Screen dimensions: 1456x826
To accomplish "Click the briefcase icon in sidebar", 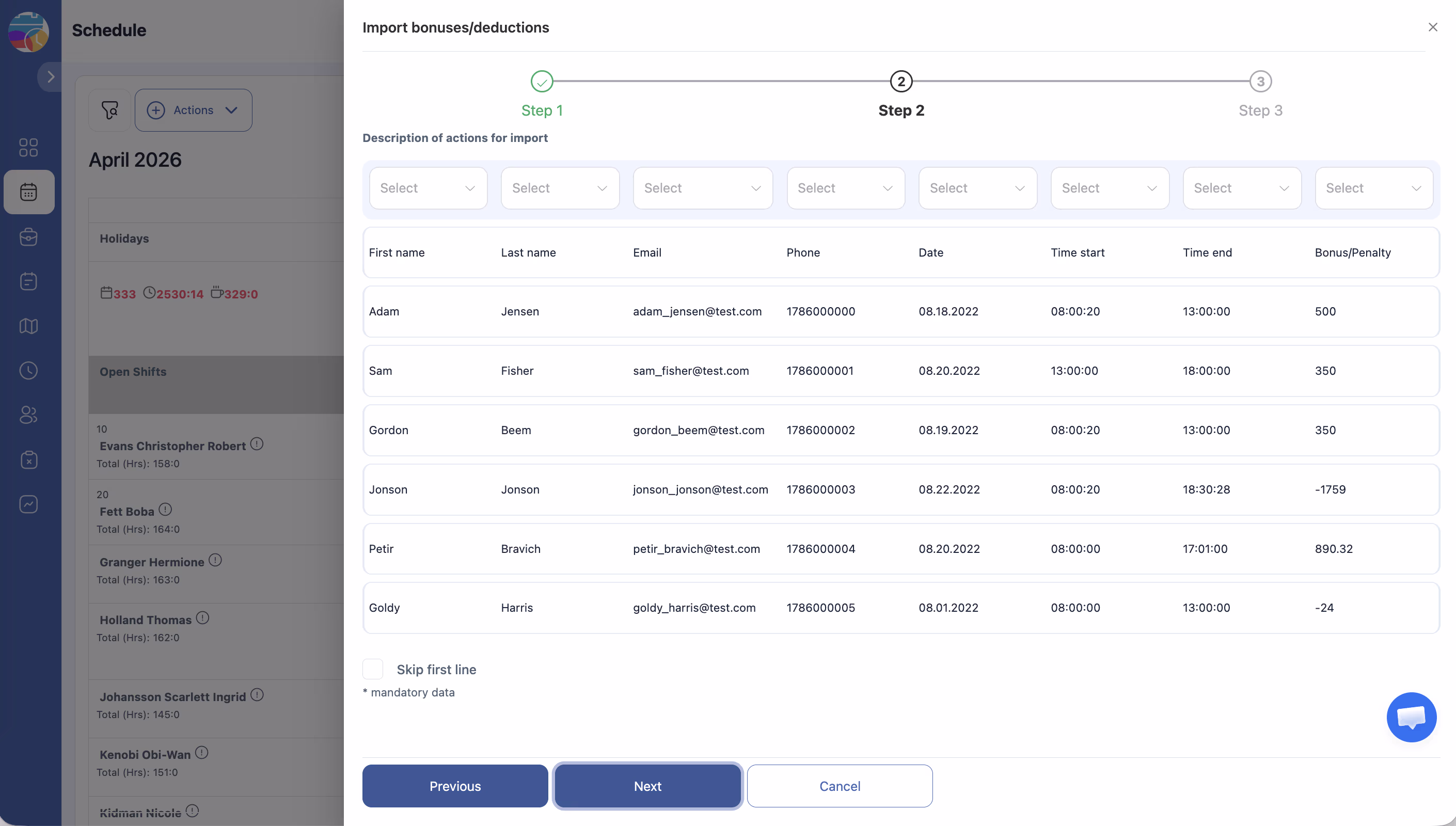I will (28, 237).
